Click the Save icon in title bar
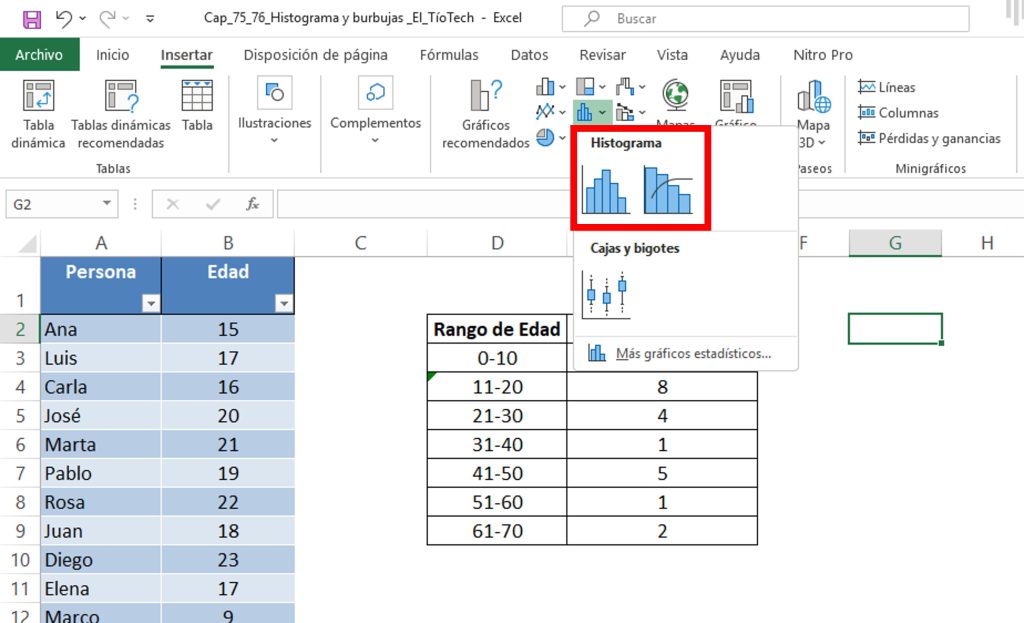Screen dimensions: 1024x623 click(x=31, y=19)
